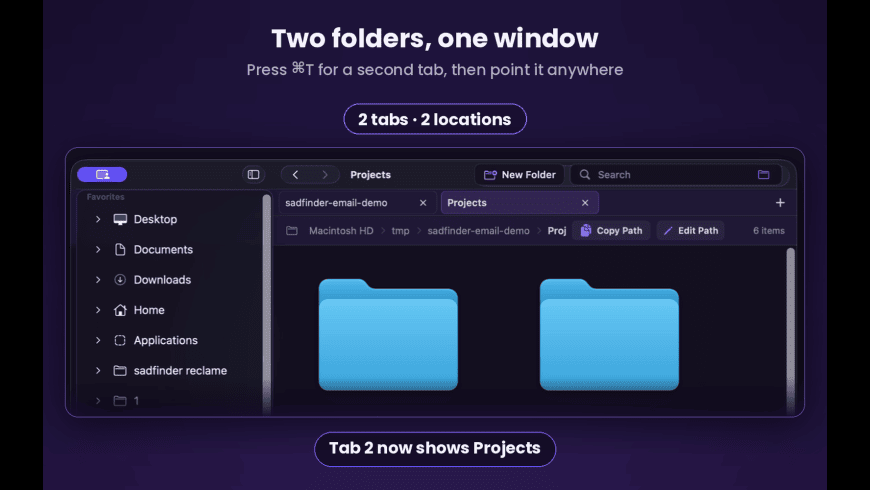The image size is (870, 490).
Task: Close the sadfinder-email-demo tab
Action: [x=423, y=203]
